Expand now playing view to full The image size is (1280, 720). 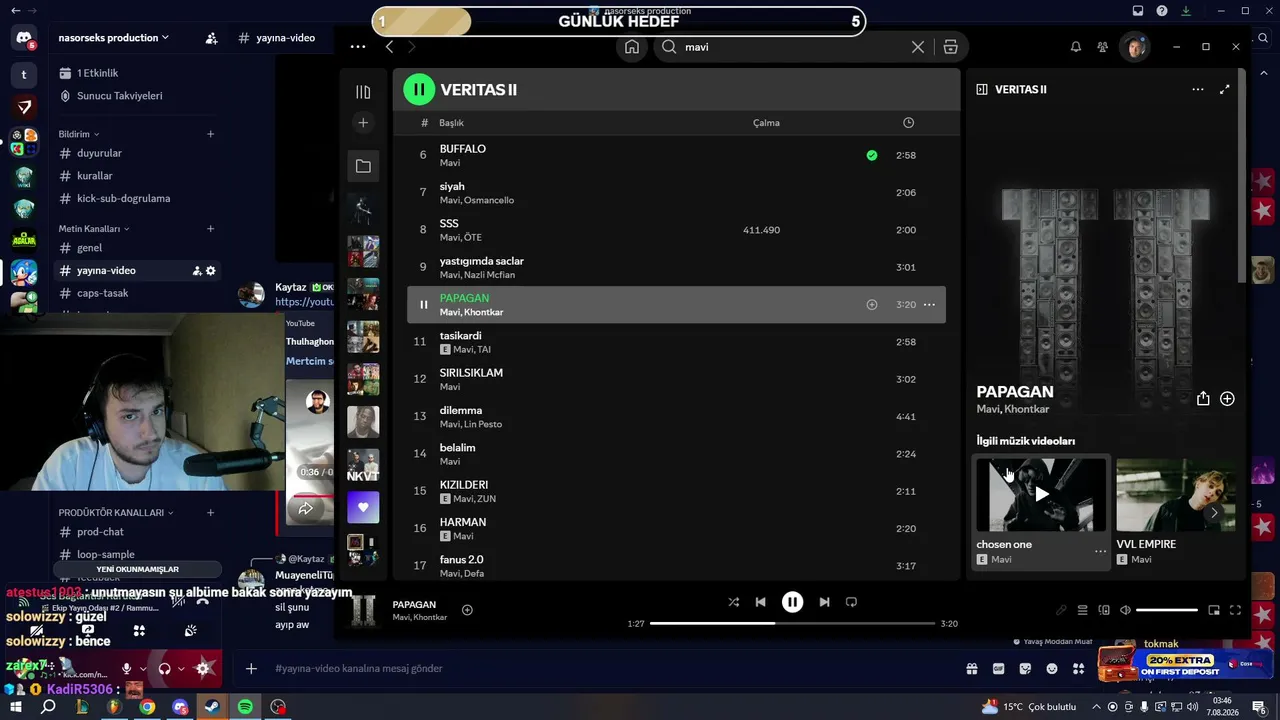pos(1224,89)
